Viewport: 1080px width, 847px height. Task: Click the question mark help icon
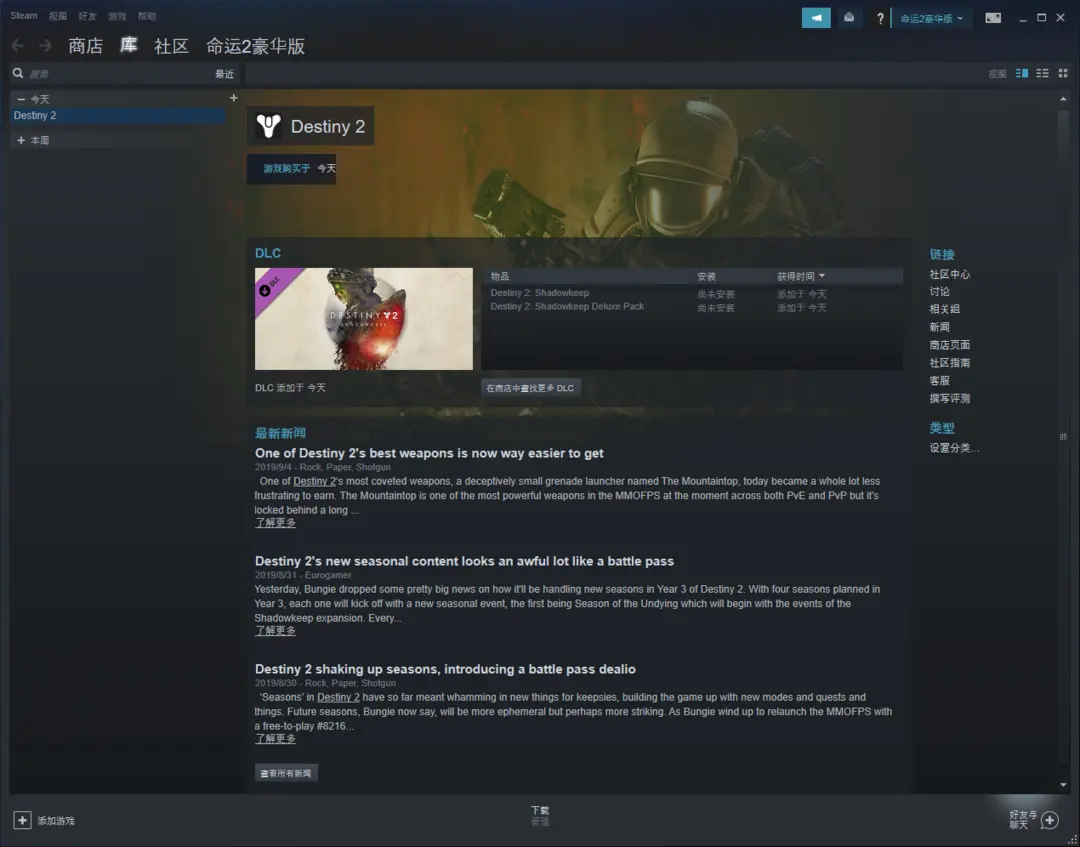coord(880,19)
